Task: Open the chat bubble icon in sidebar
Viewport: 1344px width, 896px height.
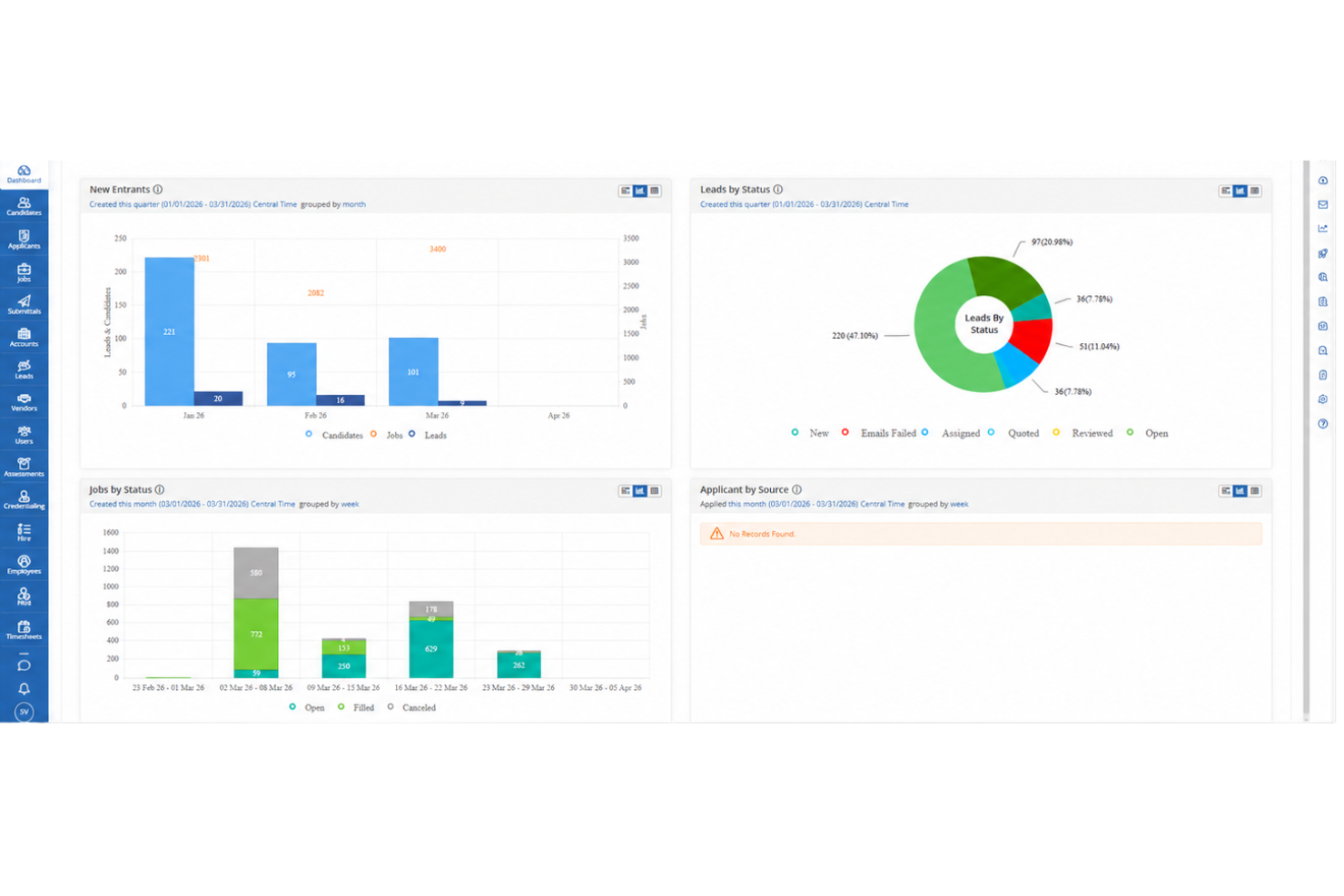Action: coord(24,665)
